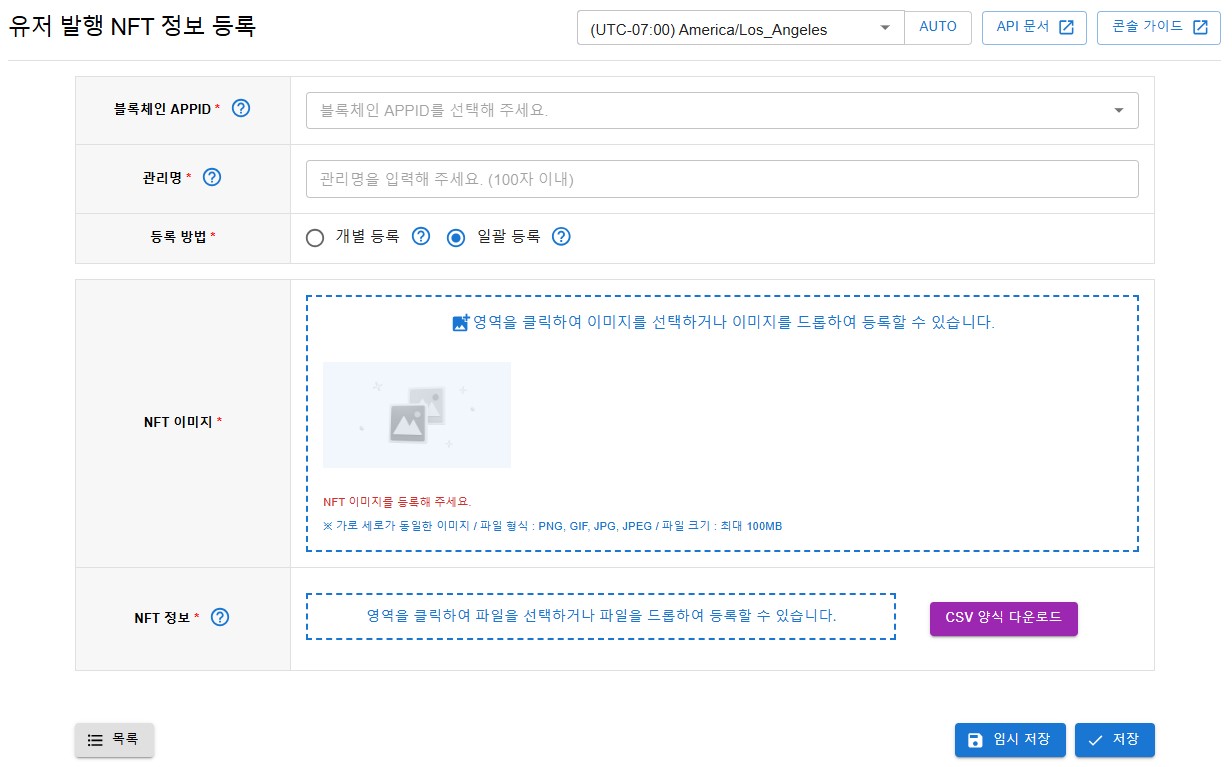Viewport: 1232px width, 767px height.
Task: Click the NFT 정보 file drop area
Action: 601,616
